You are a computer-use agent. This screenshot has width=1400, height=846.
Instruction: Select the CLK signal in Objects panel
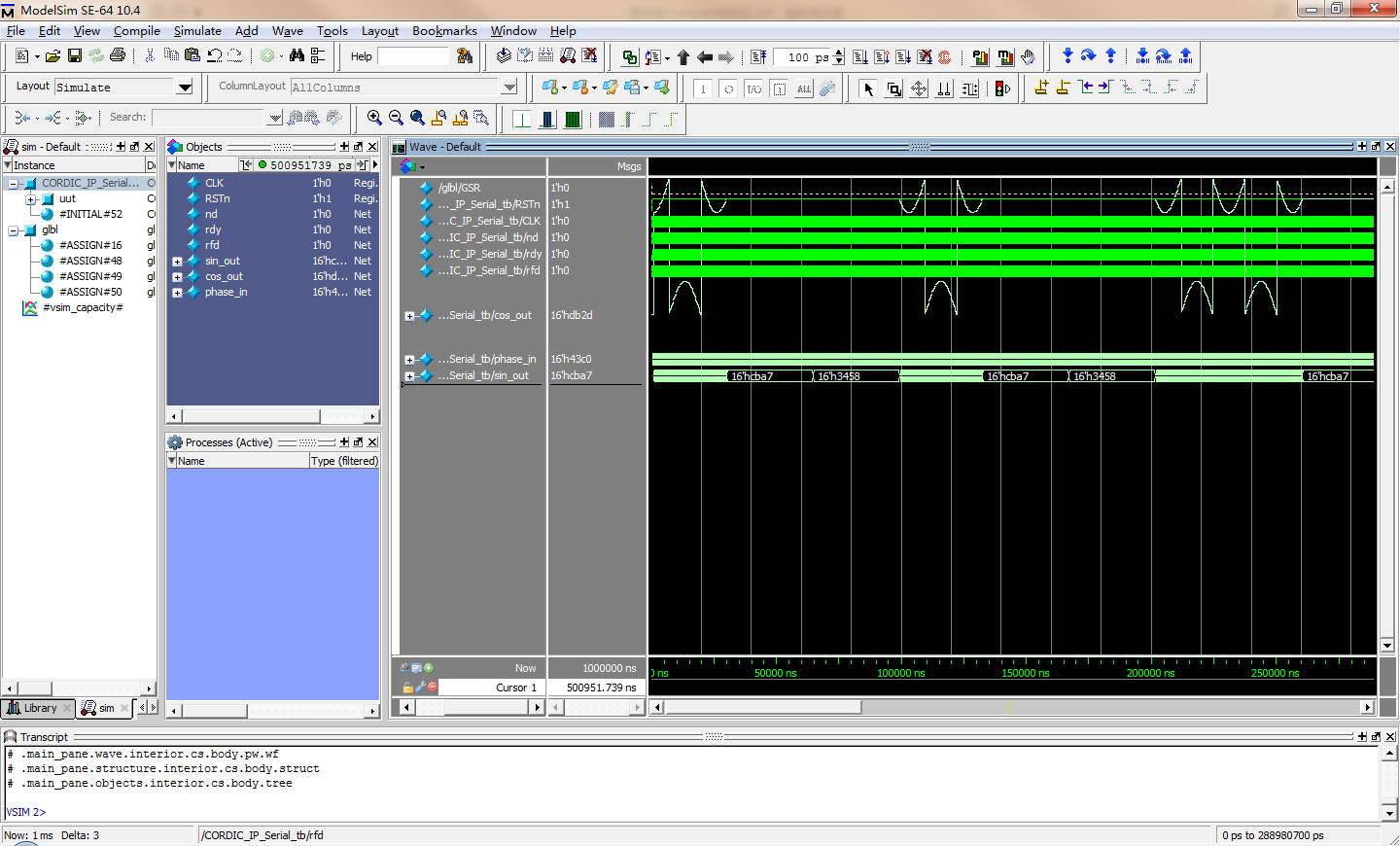coord(214,183)
